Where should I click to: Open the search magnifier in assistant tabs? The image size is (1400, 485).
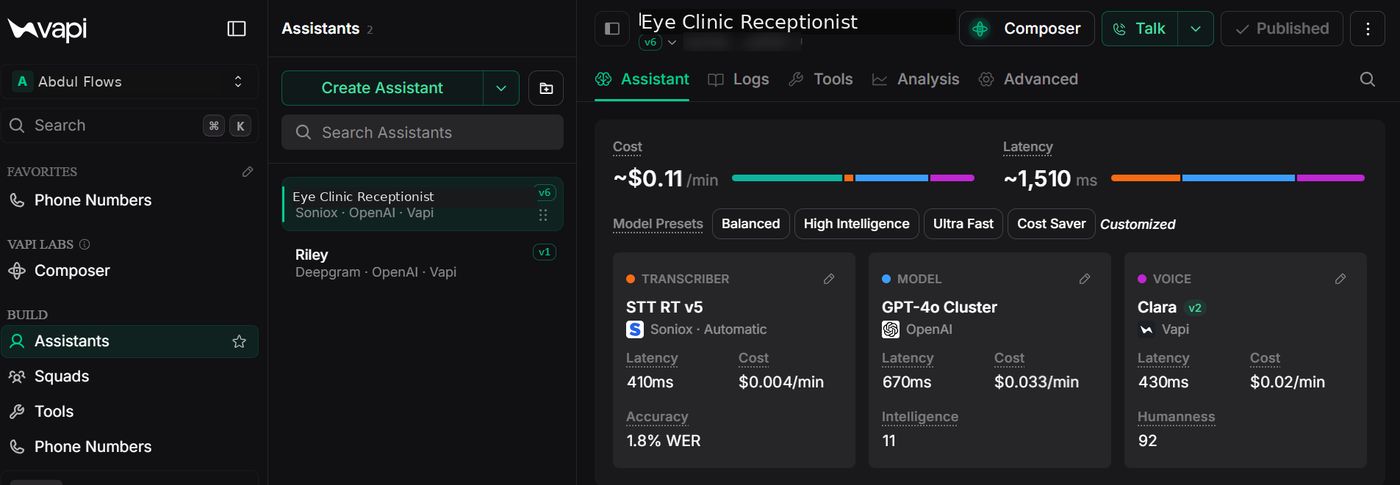[1367, 79]
